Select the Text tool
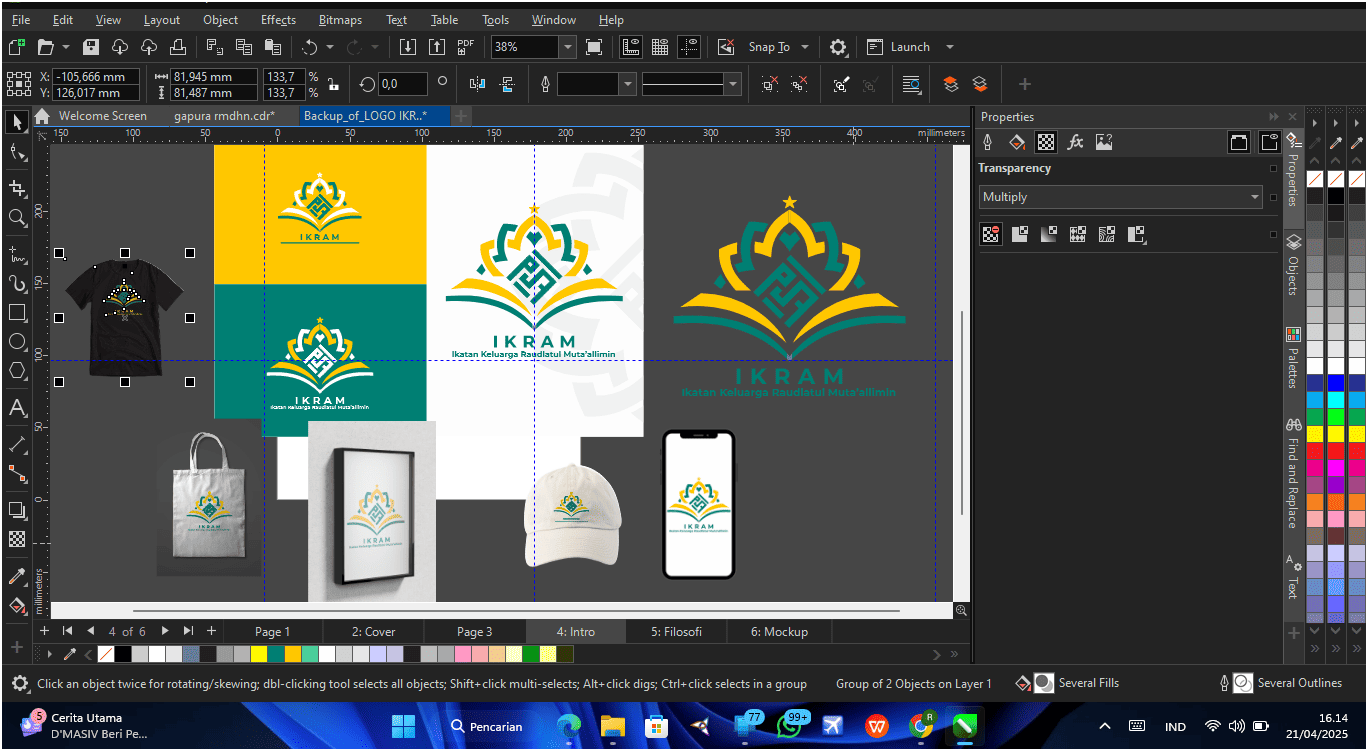1368x751 pixels. [x=15, y=407]
